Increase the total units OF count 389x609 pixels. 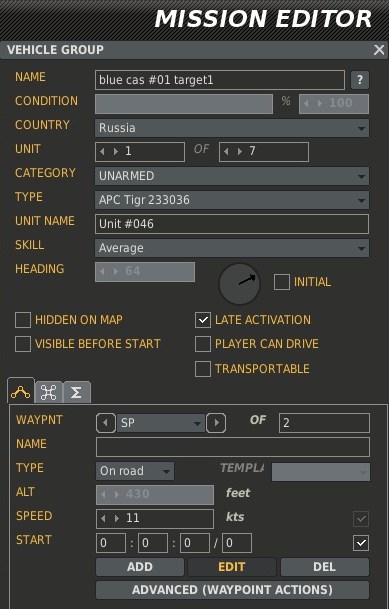[x=240, y=151]
